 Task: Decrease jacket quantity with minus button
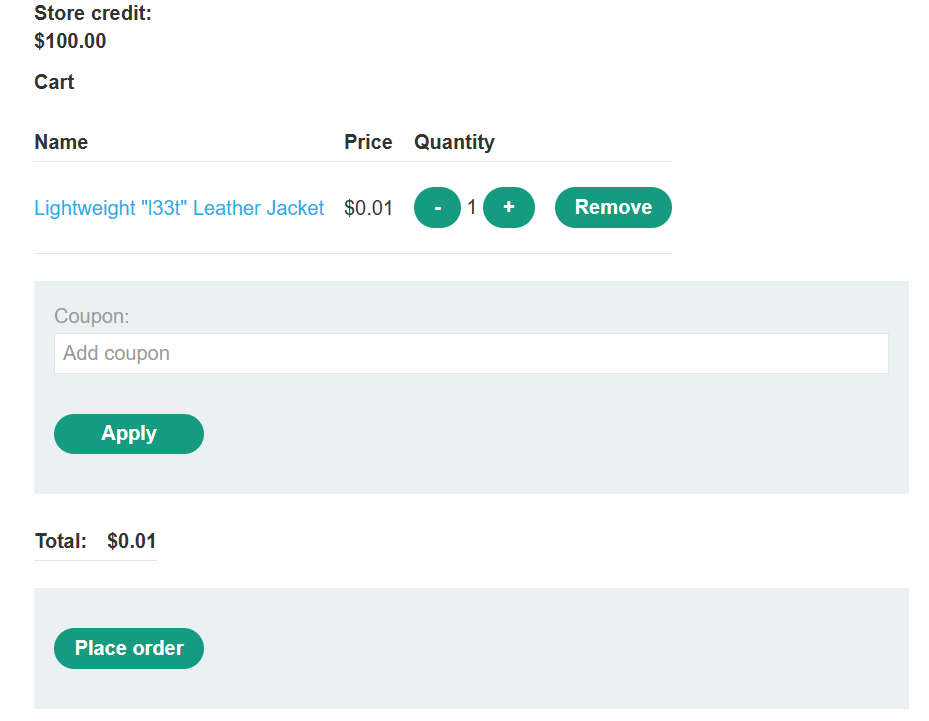pos(437,207)
